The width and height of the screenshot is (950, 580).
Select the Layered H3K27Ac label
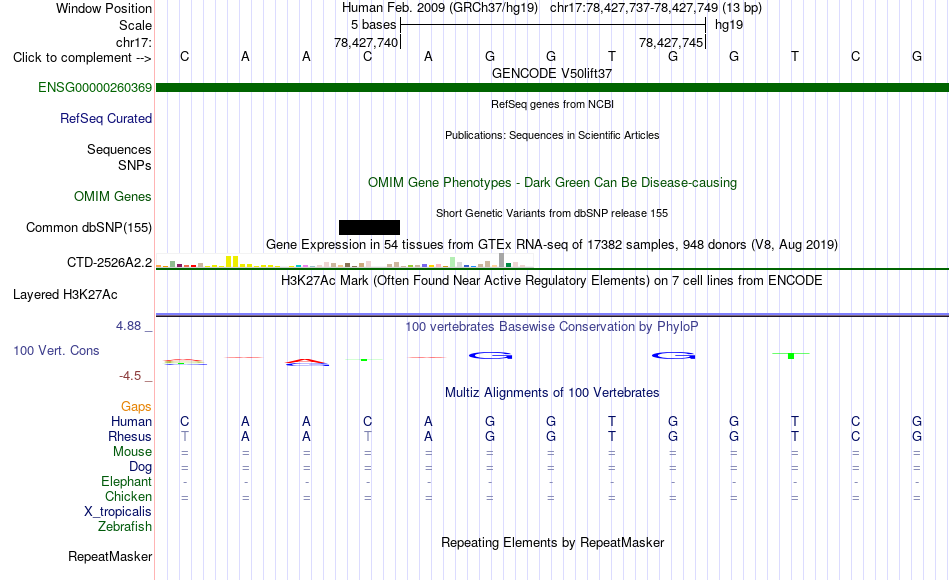pos(65,295)
